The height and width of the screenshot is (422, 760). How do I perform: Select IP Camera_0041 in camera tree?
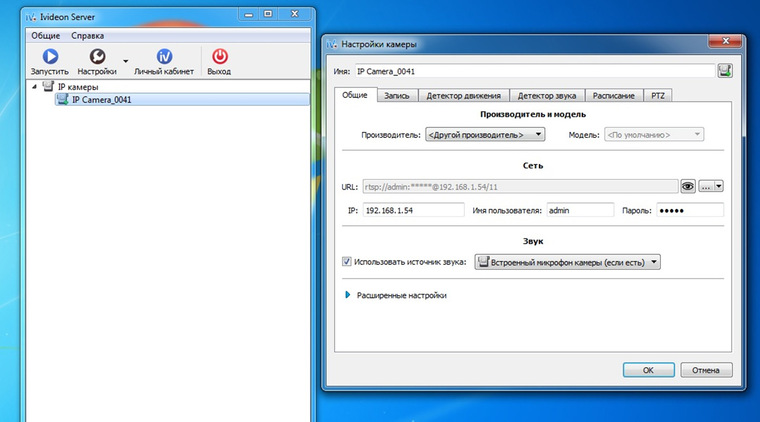click(101, 100)
